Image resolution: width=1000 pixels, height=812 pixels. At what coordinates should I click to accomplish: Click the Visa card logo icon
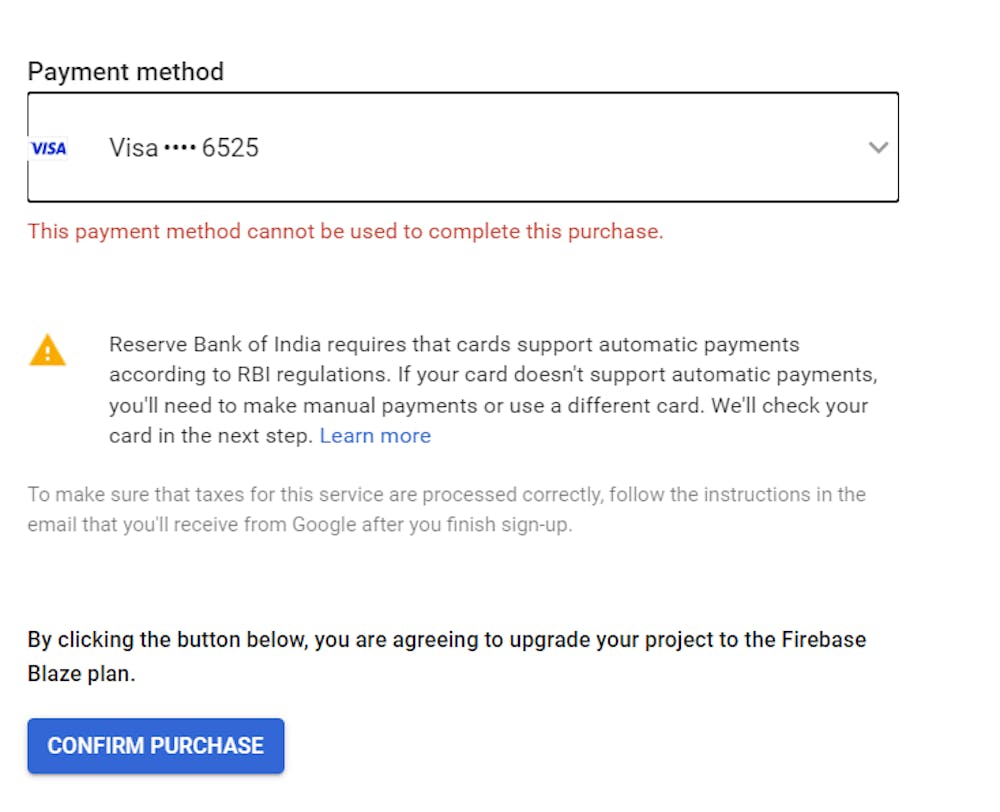tap(48, 148)
